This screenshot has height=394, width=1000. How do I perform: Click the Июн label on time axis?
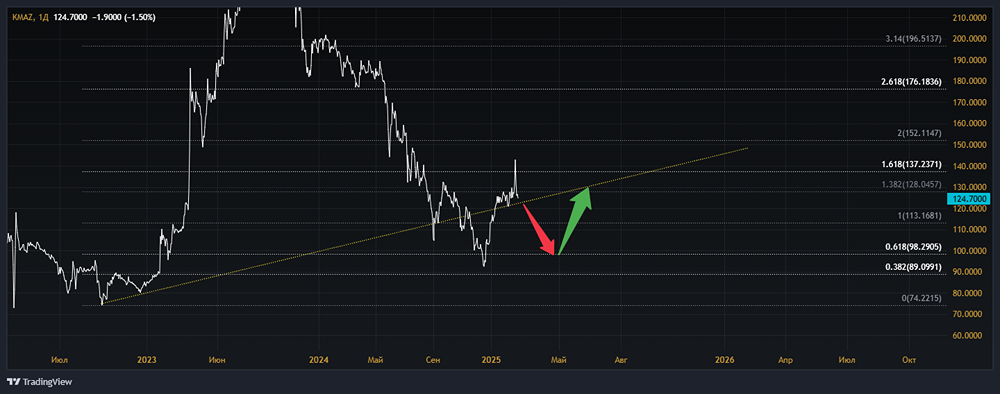pyautogui.click(x=217, y=360)
